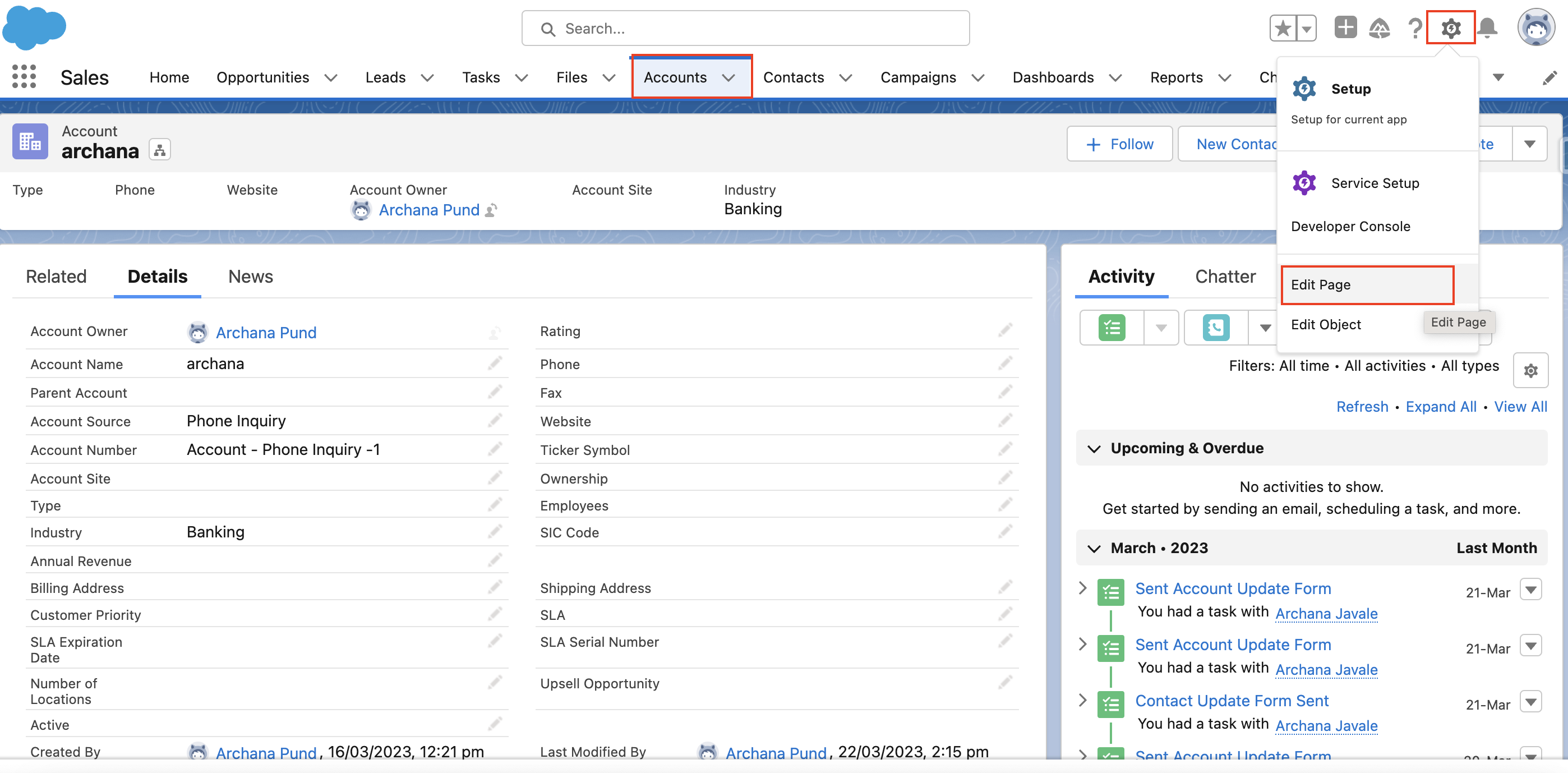This screenshot has width=1568, height=773.
Task: Expand the Contact Update Form Sent item
Action: point(1082,700)
